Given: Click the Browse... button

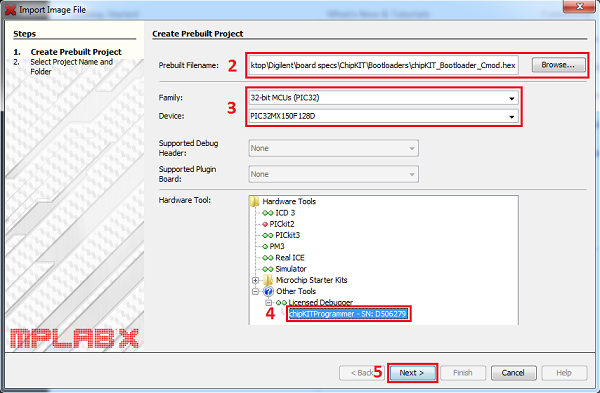Looking at the screenshot, I should (558, 65).
